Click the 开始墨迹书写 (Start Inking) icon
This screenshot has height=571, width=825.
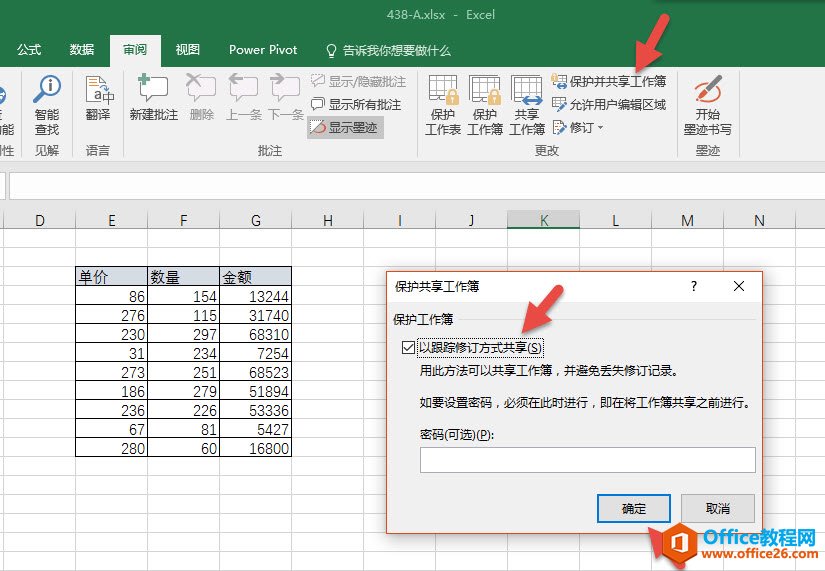[x=707, y=92]
